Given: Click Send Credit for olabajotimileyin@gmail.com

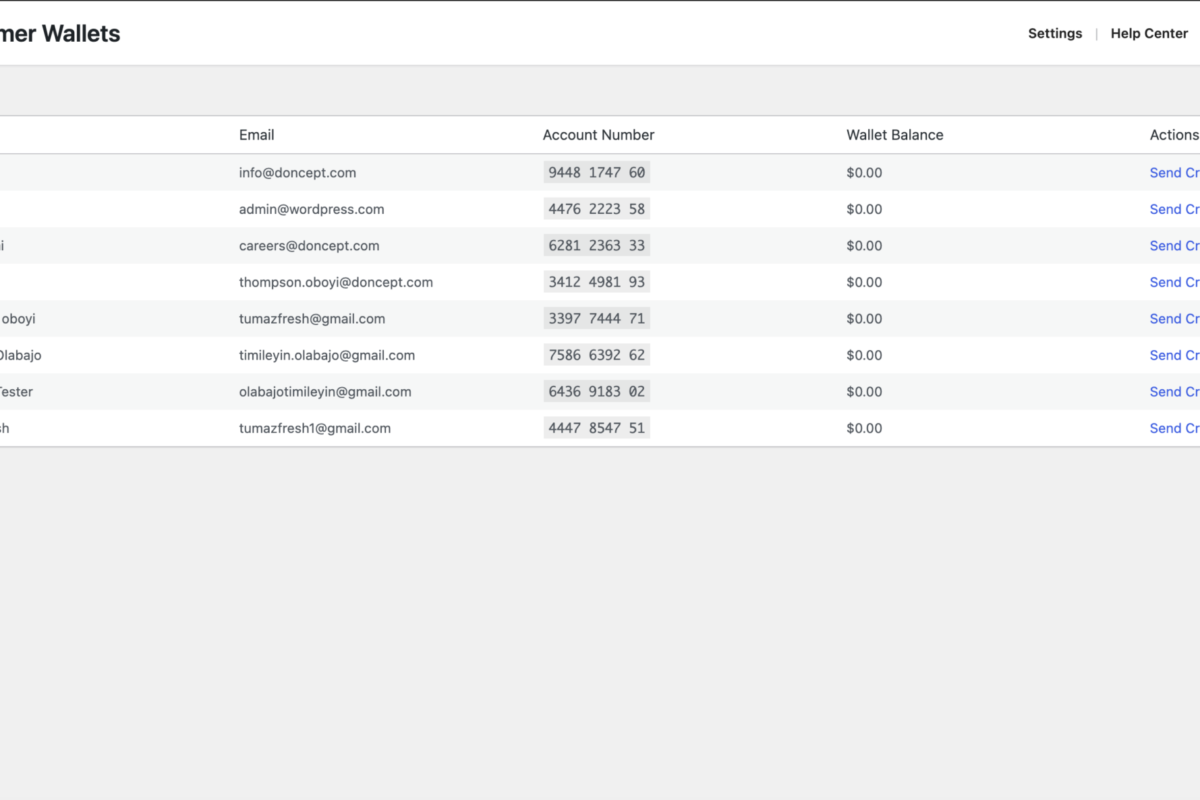Looking at the screenshot, I should [x=1175, y=391].
